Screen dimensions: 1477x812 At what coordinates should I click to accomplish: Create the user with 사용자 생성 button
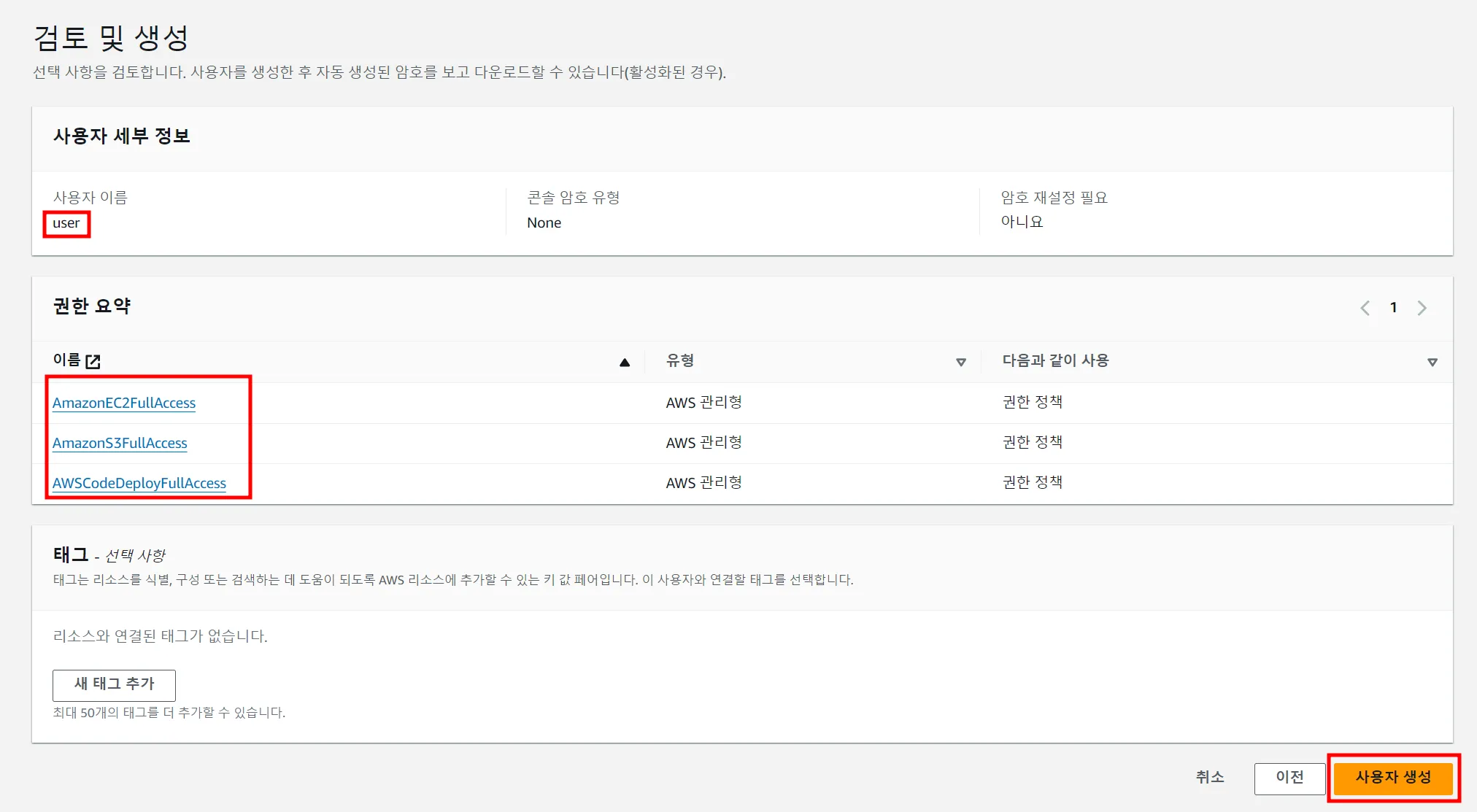tap(1393, 778)
